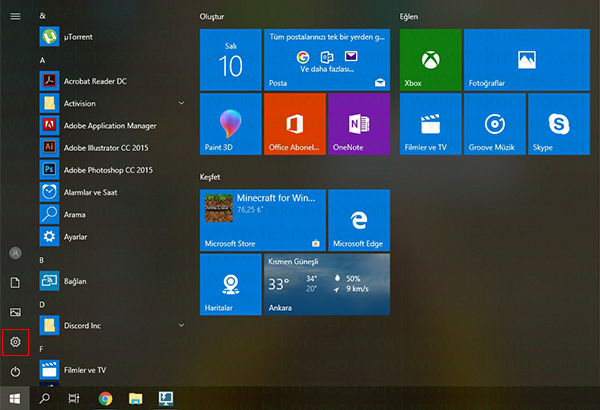
Task: Open the Office Abonel... tile
Action: tap(295, 124)
